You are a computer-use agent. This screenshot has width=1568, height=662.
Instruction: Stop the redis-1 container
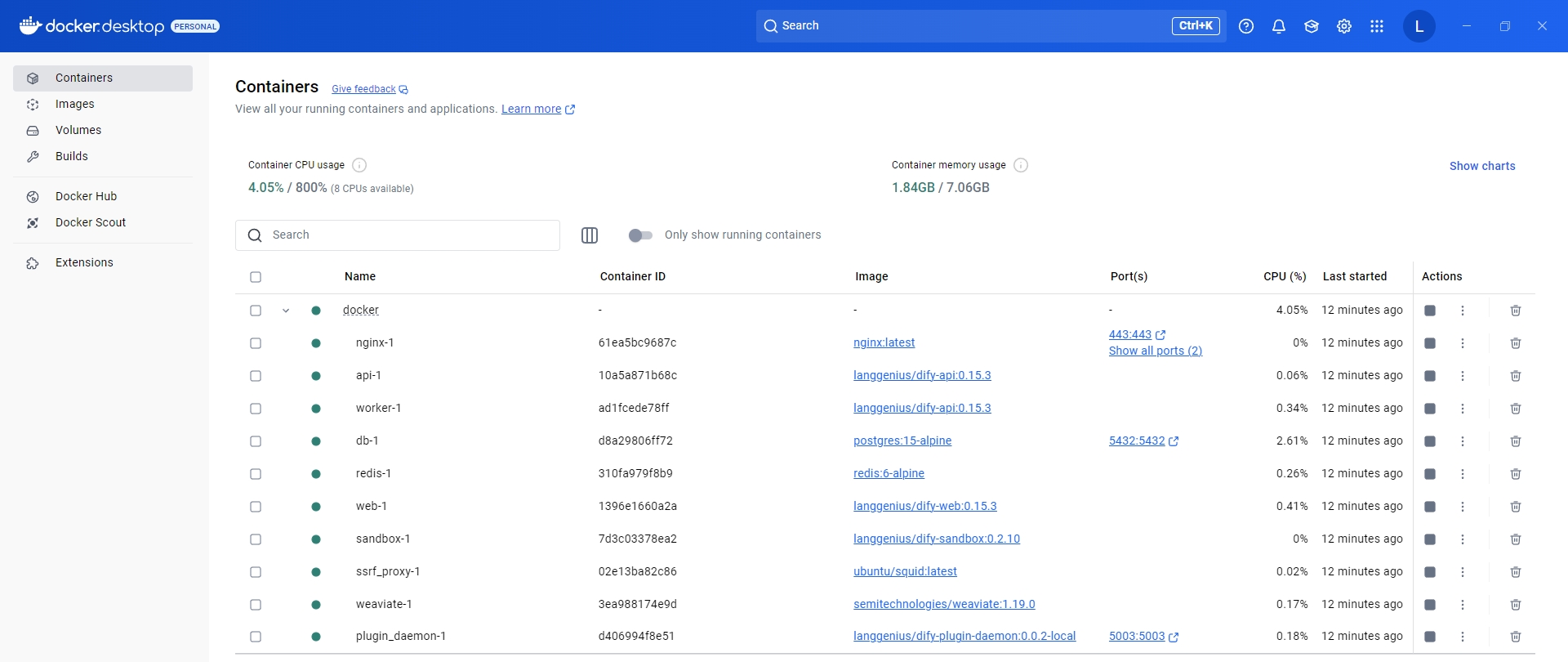tap(1430, 474)
